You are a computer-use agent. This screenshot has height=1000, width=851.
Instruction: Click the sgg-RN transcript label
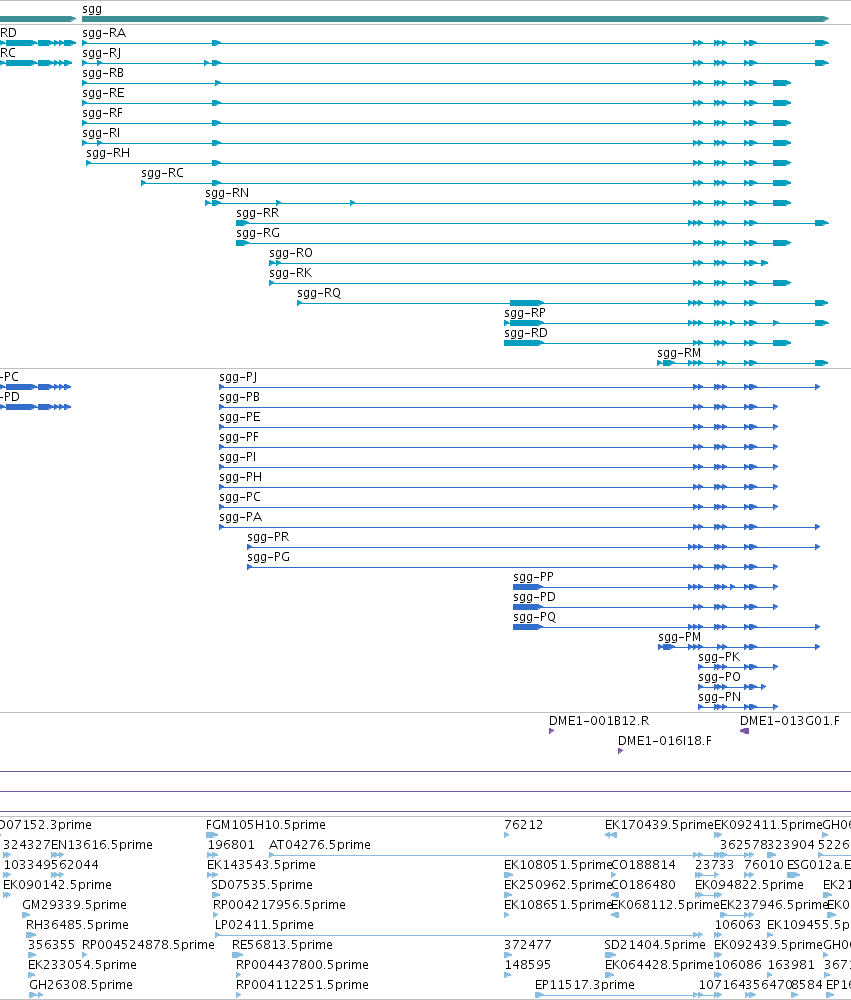(227, 193)
